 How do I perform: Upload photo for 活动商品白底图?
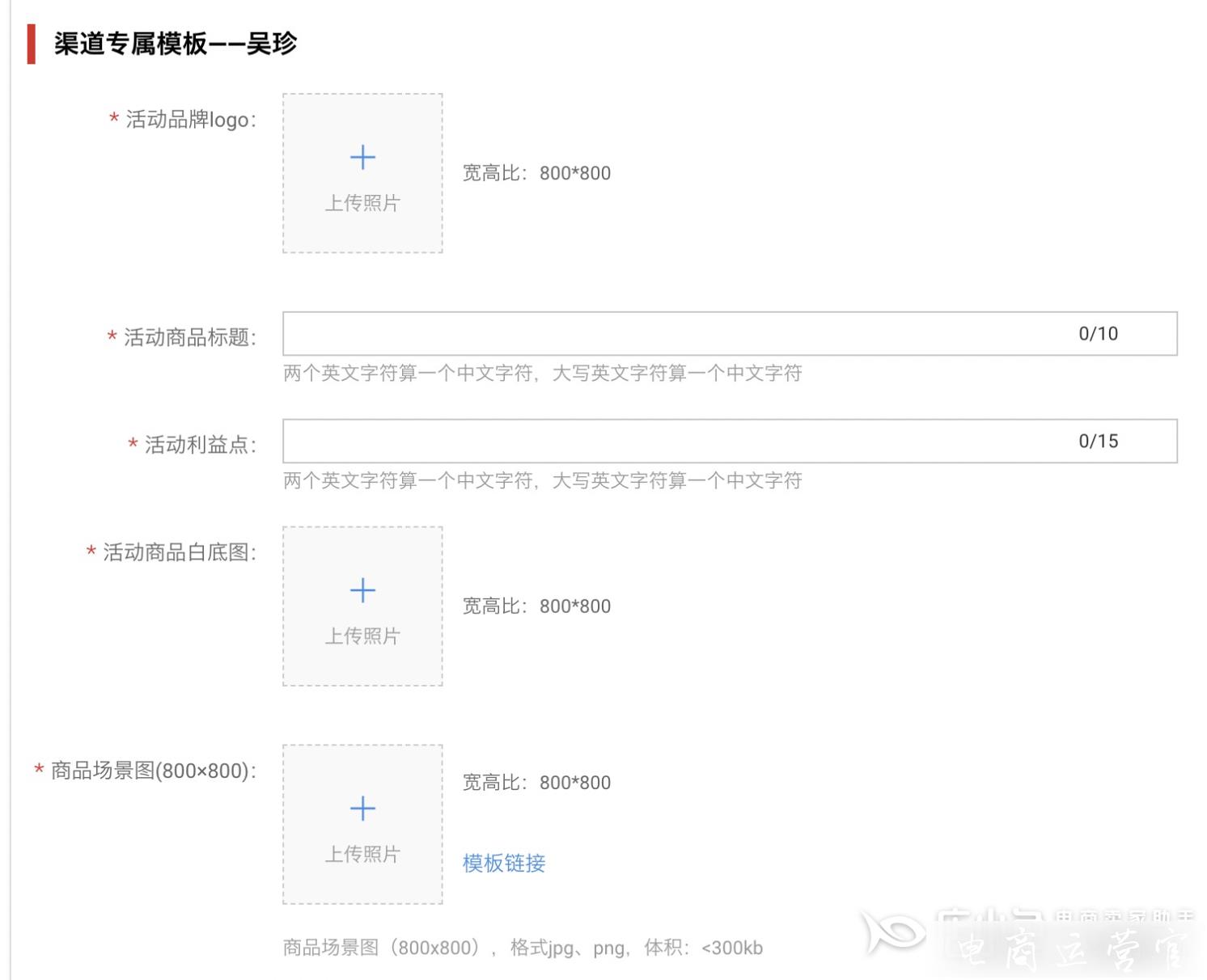pos(362,606)
